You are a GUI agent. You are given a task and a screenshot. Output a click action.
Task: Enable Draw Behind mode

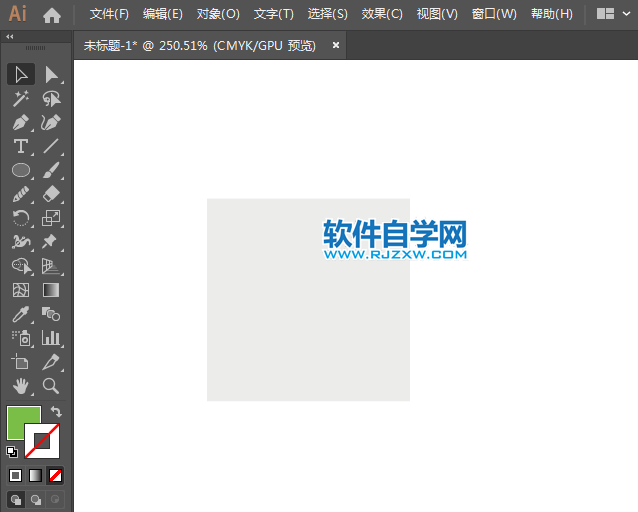click(36, 499)
